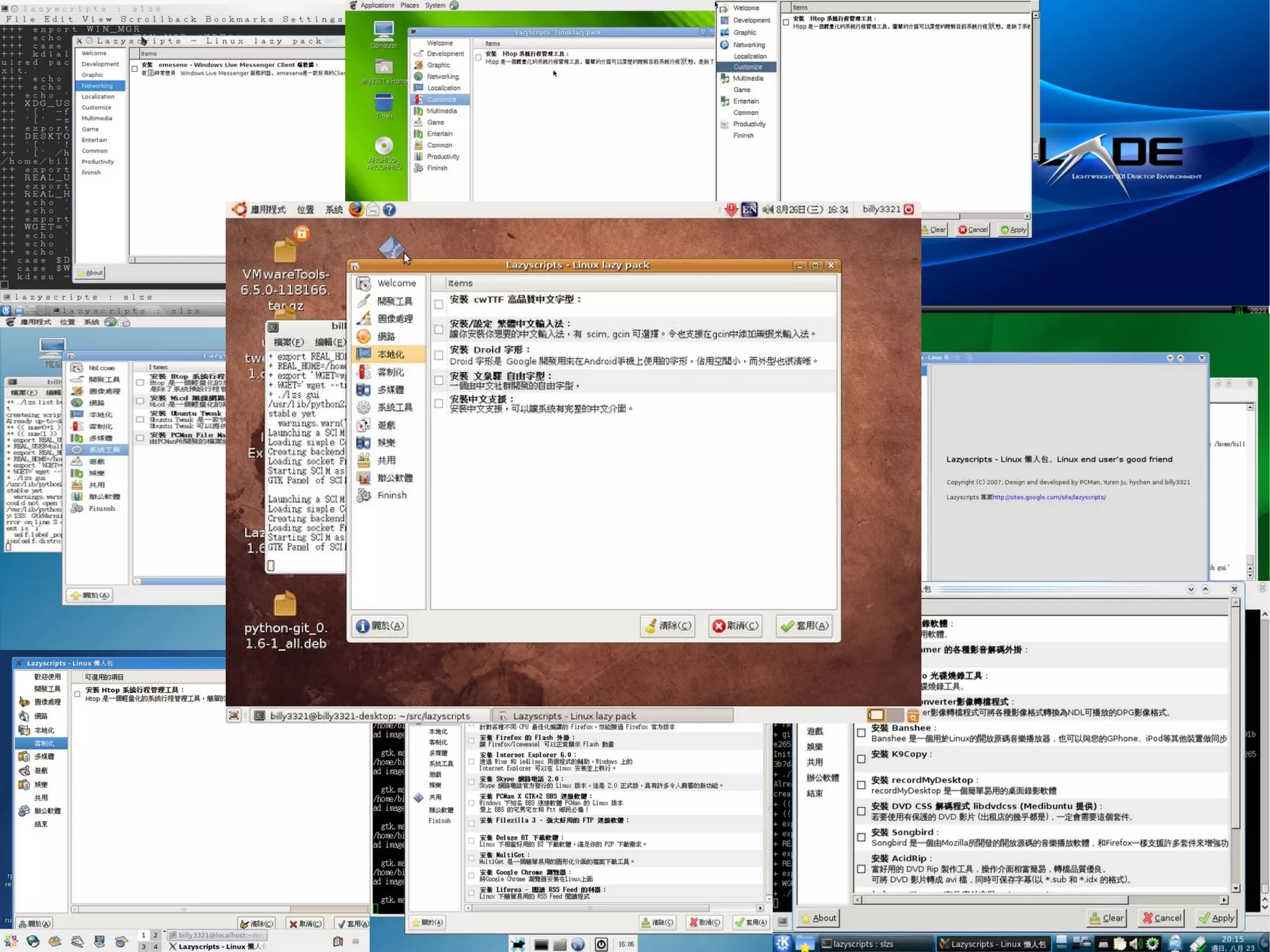Select 本地化 category in front window
The image size is (1270, 952).
click(x=389, y=354)
